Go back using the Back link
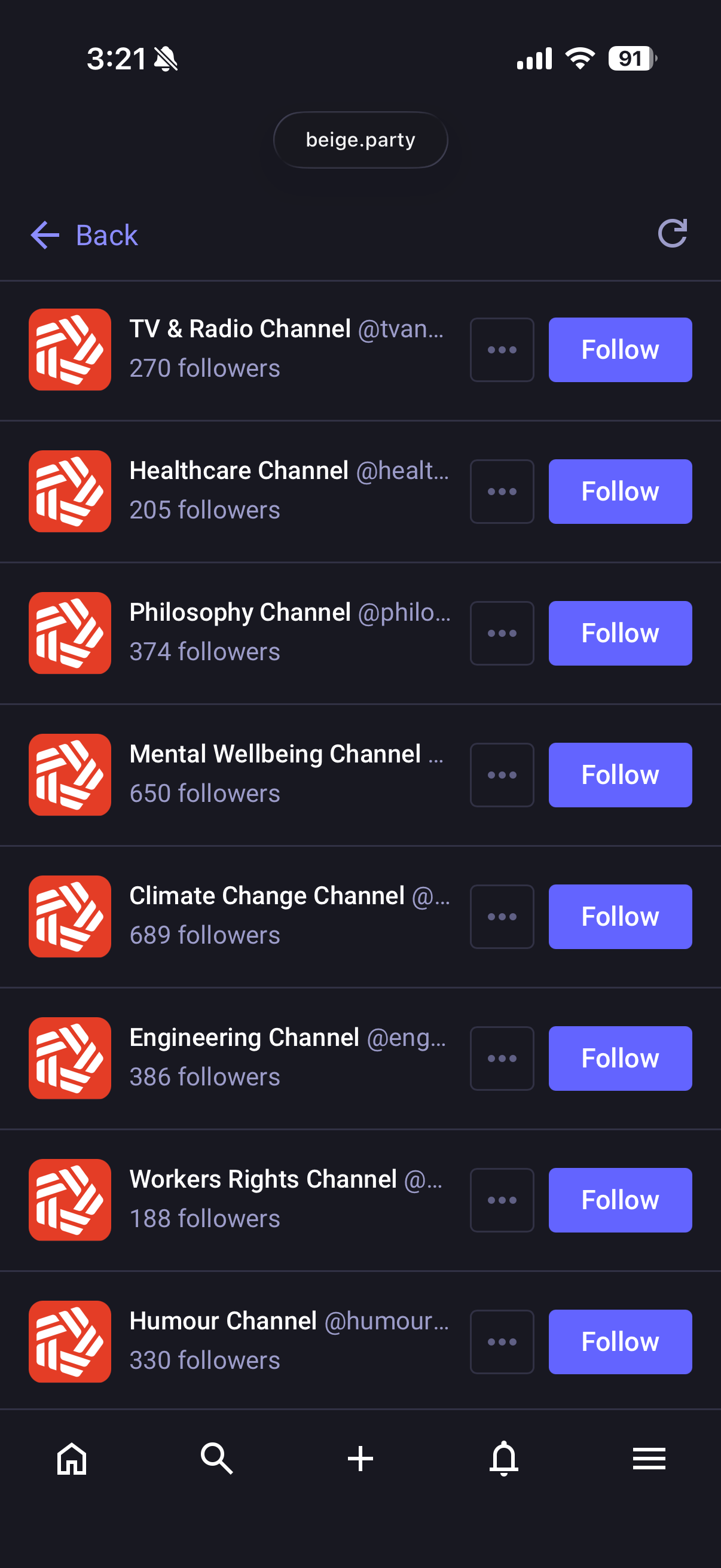This screenshot has width=721, height=1568. (84, 235)
